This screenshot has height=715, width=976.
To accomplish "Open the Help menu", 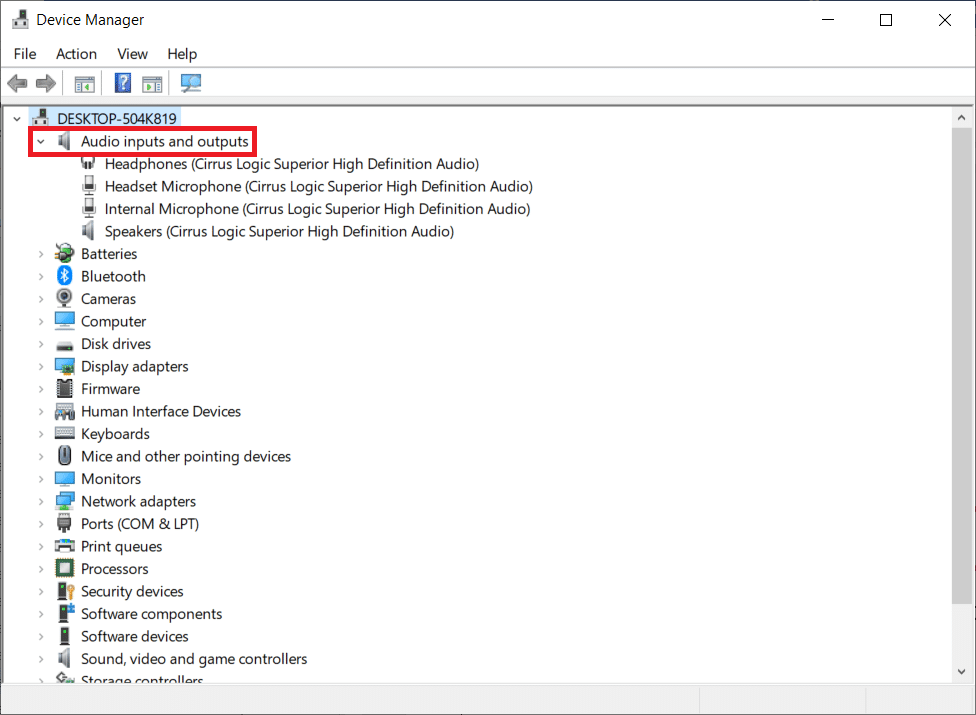I will click(182, 54).
